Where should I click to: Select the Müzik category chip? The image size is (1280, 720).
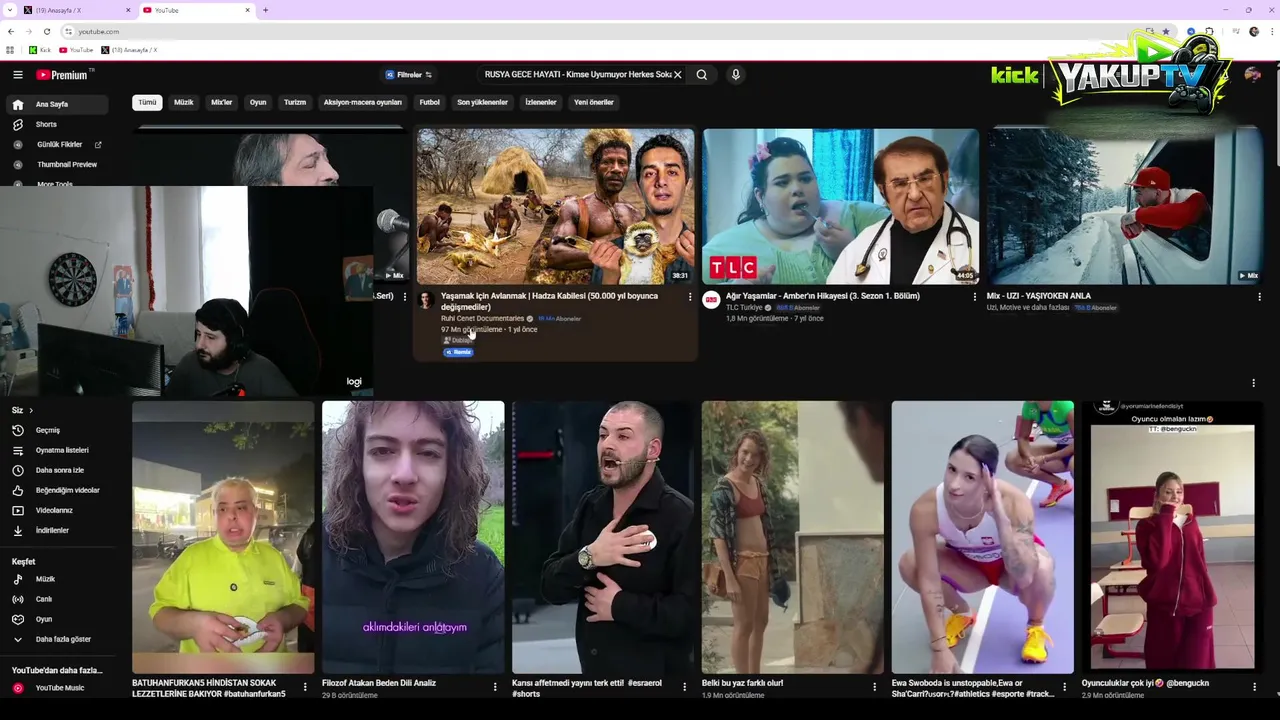pos(184,102)
